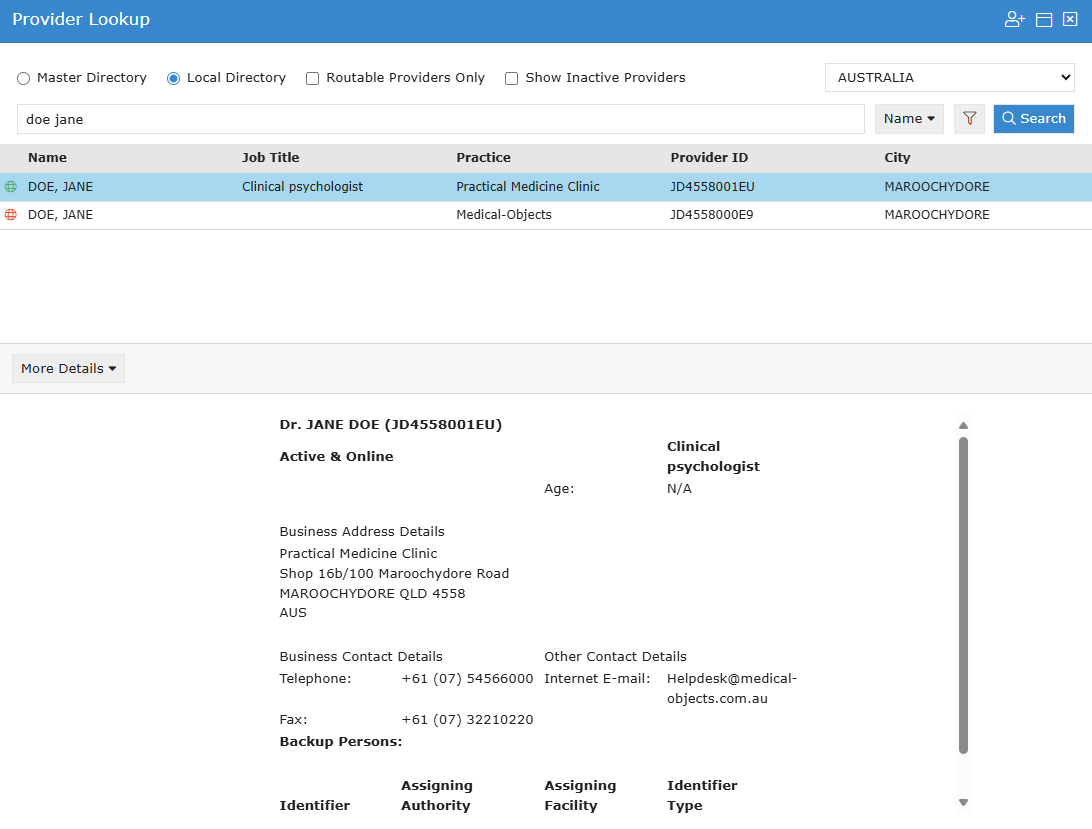Open the AUSTRALIA country dropdown
This screenshot has height=829, width=1092.
click(x=949, y=78)
